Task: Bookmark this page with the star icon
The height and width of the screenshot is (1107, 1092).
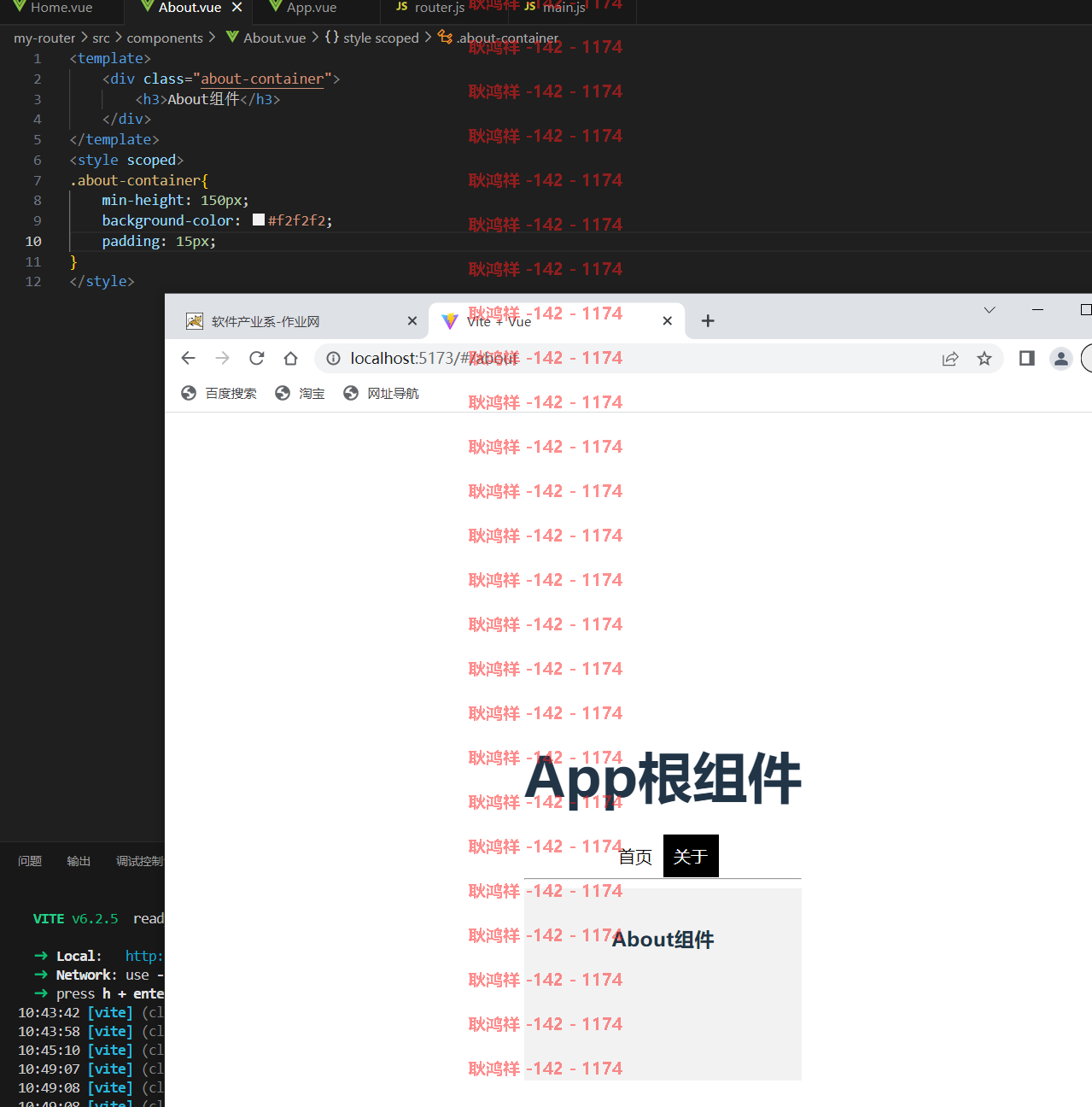Action: 984,359
